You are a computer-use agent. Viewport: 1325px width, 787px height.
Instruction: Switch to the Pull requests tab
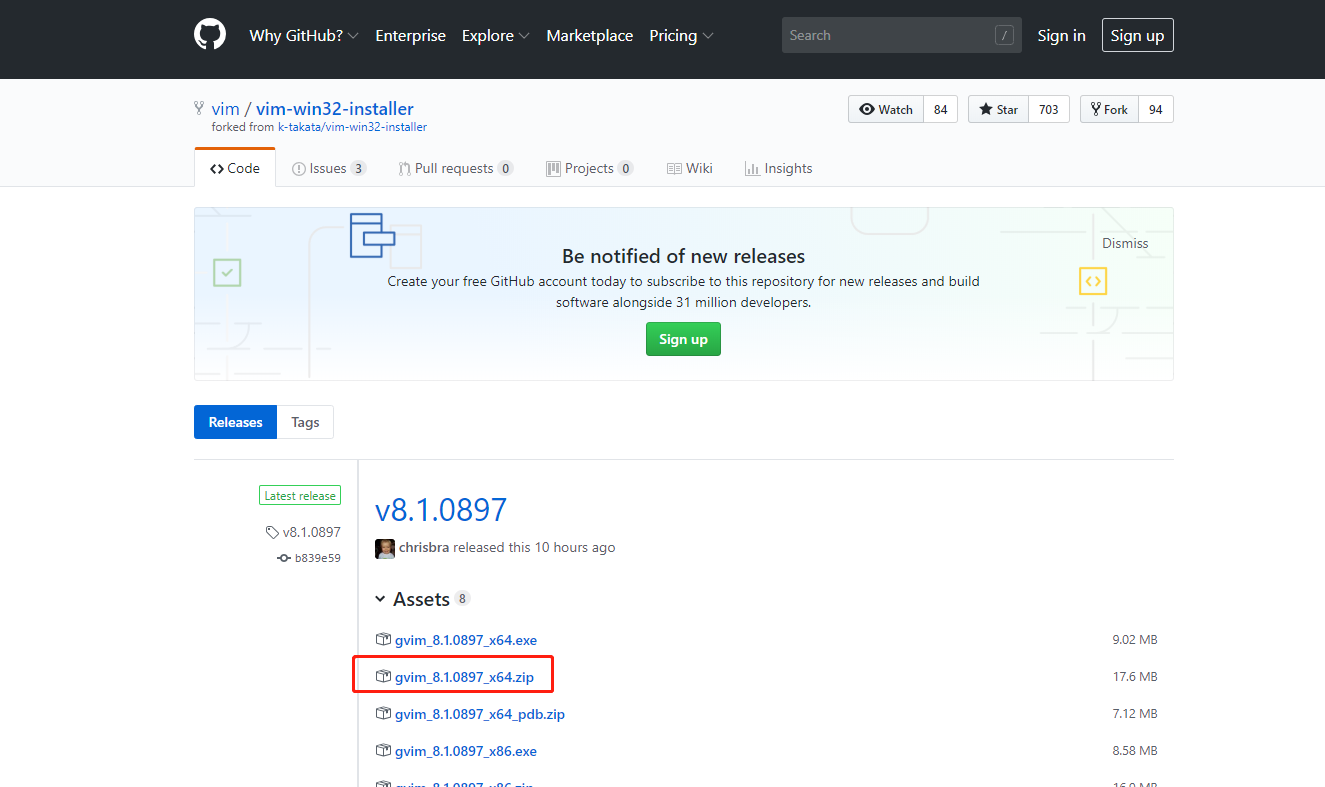coord(456,168)
